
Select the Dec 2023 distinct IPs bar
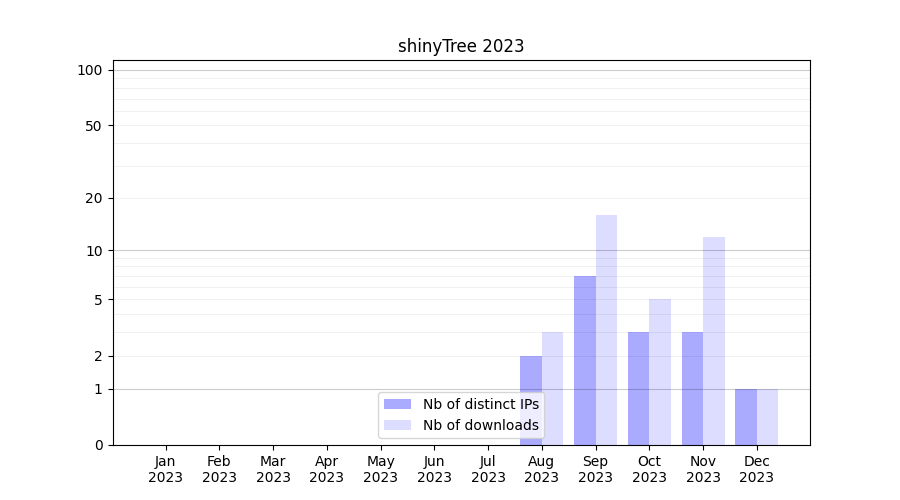[x=746, y=417]
